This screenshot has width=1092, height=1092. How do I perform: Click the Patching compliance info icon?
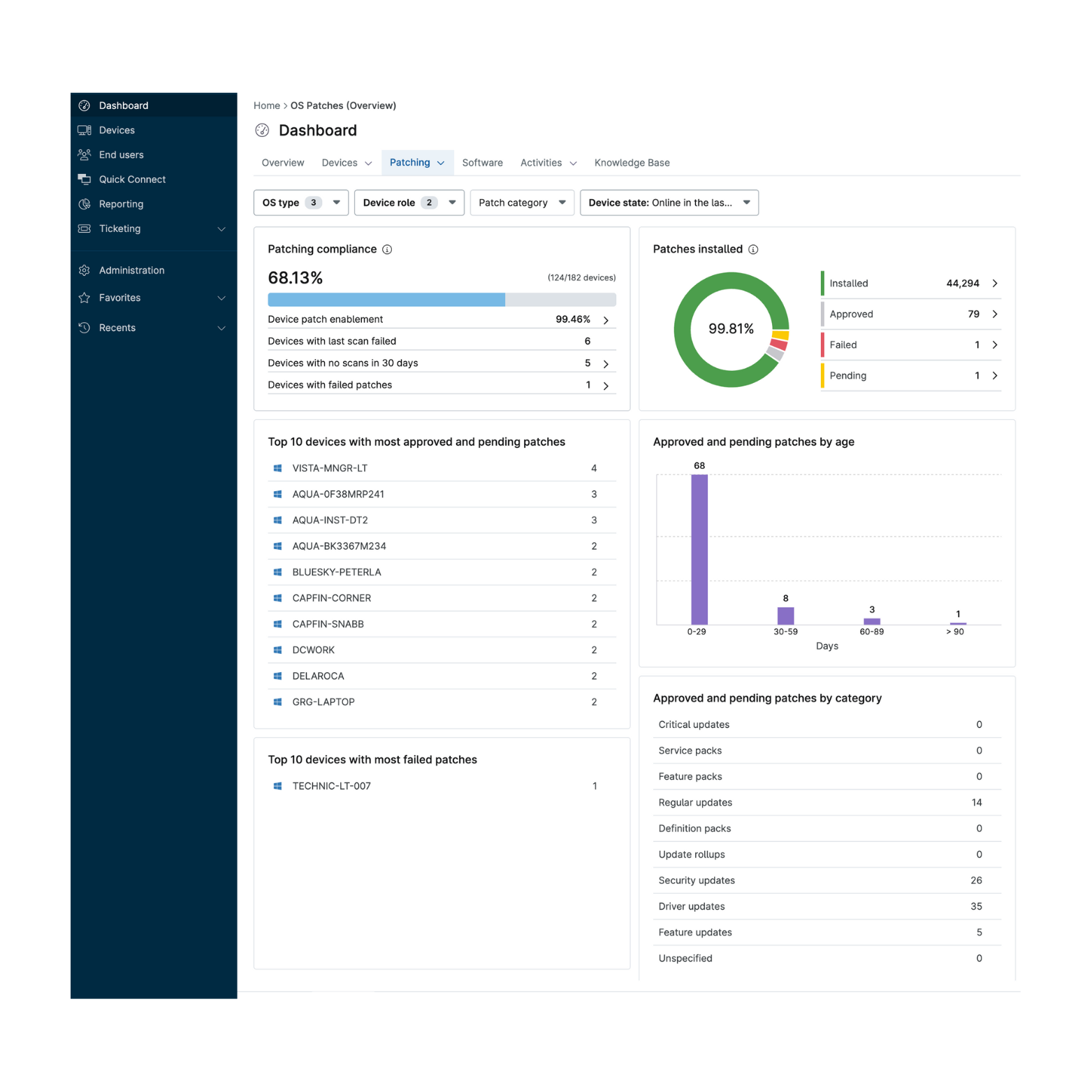coord(388,249)
